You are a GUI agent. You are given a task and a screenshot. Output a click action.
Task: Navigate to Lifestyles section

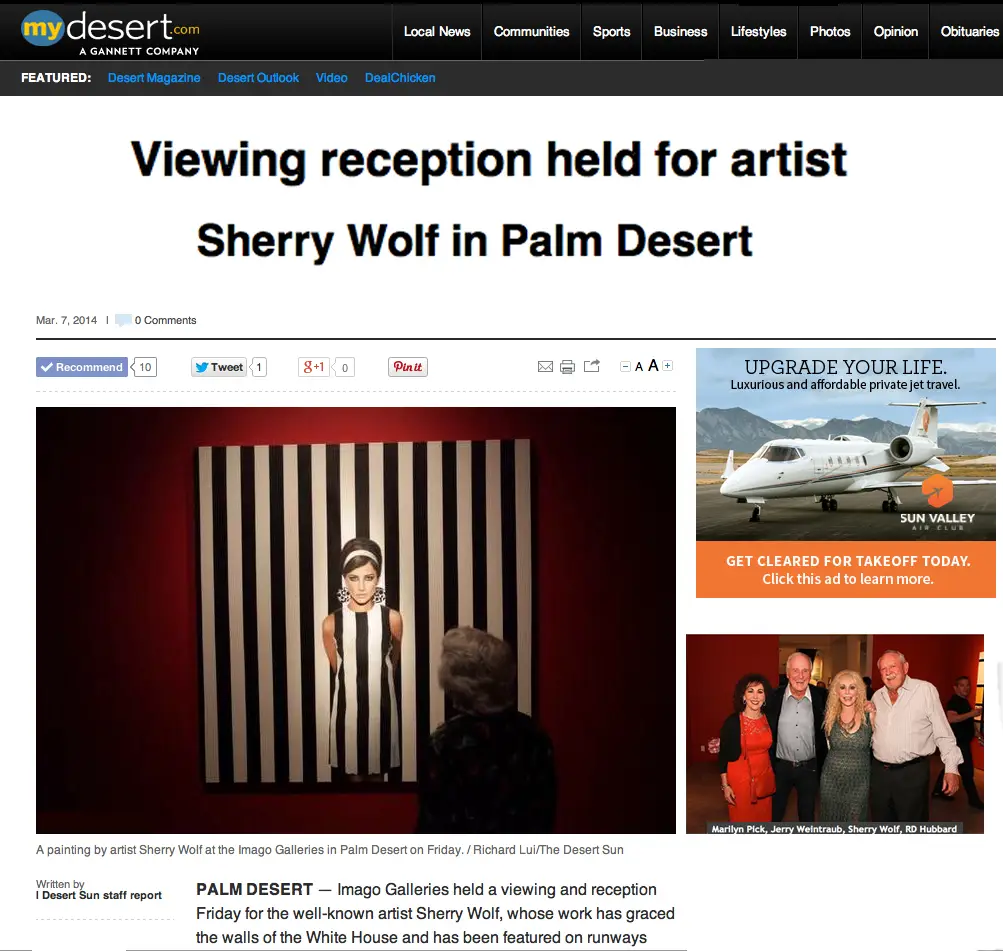tap(758, 31)
